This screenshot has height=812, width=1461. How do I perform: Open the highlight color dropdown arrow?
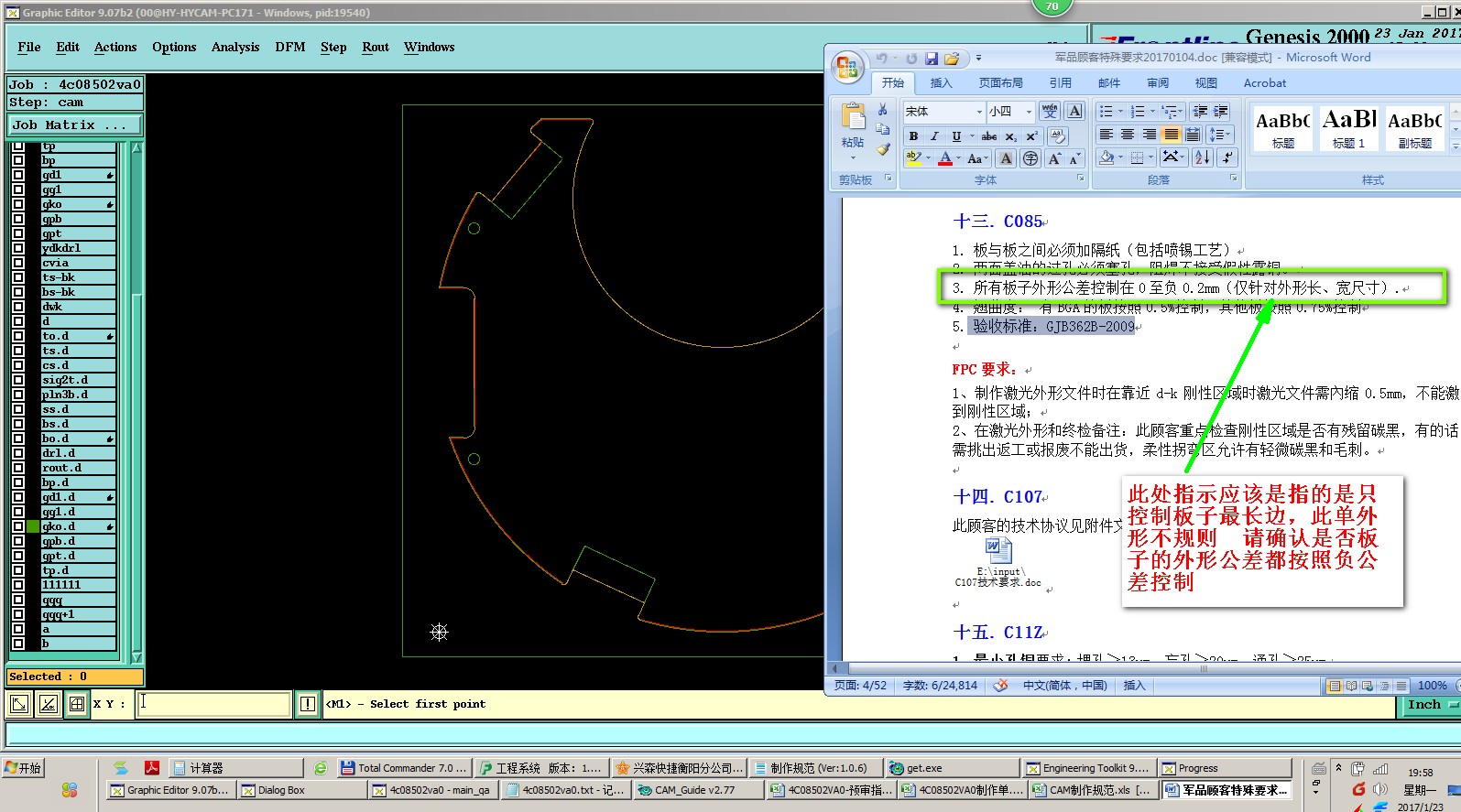[927, 158]
